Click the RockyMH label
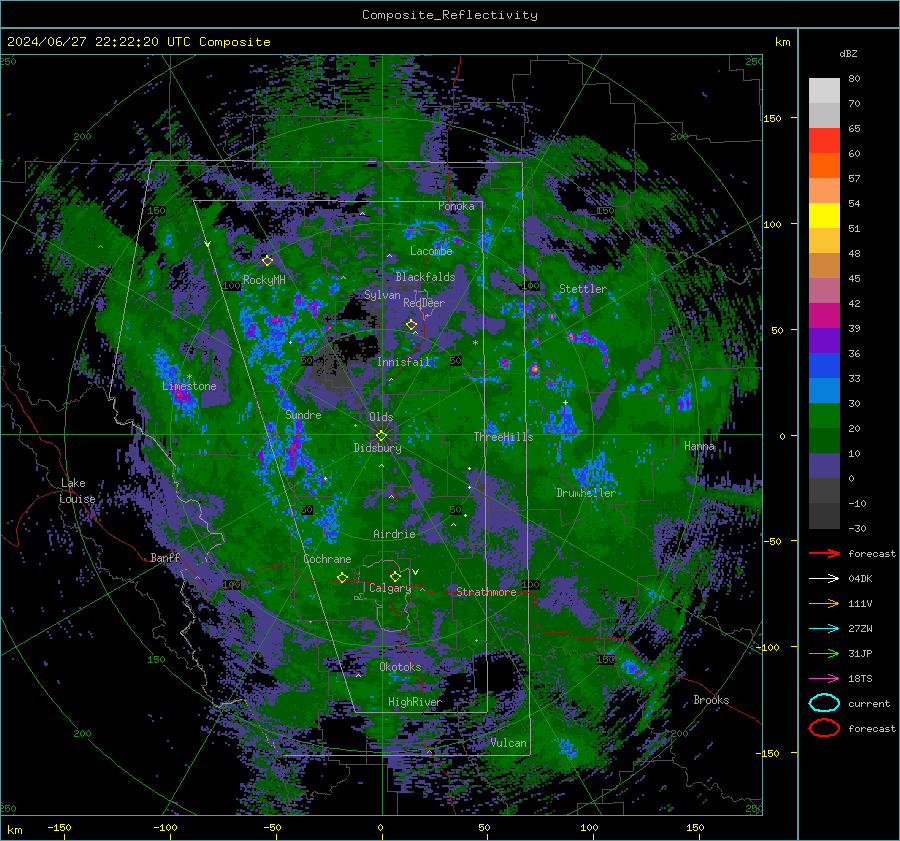 264,280
